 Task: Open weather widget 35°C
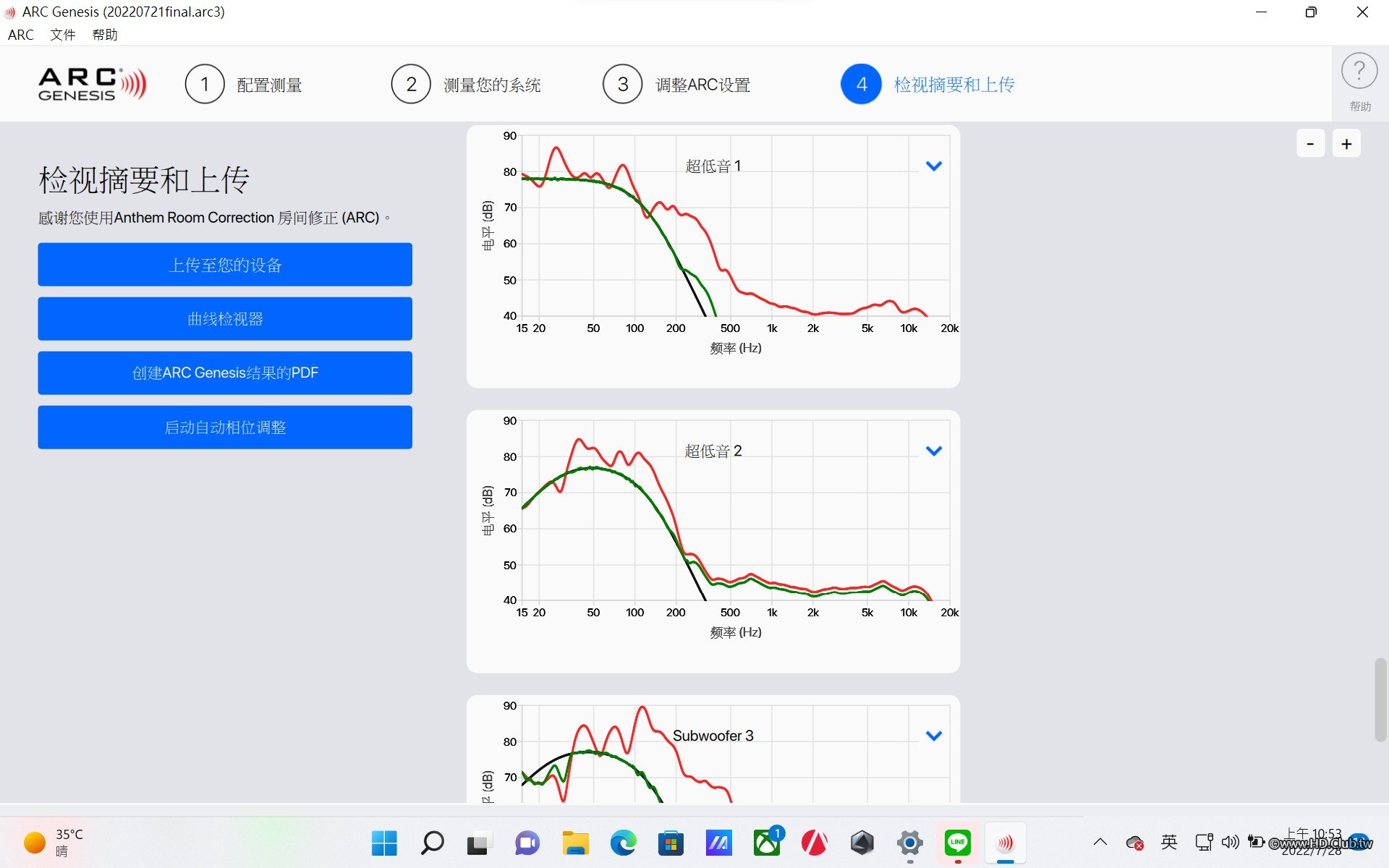click(54, 843)
